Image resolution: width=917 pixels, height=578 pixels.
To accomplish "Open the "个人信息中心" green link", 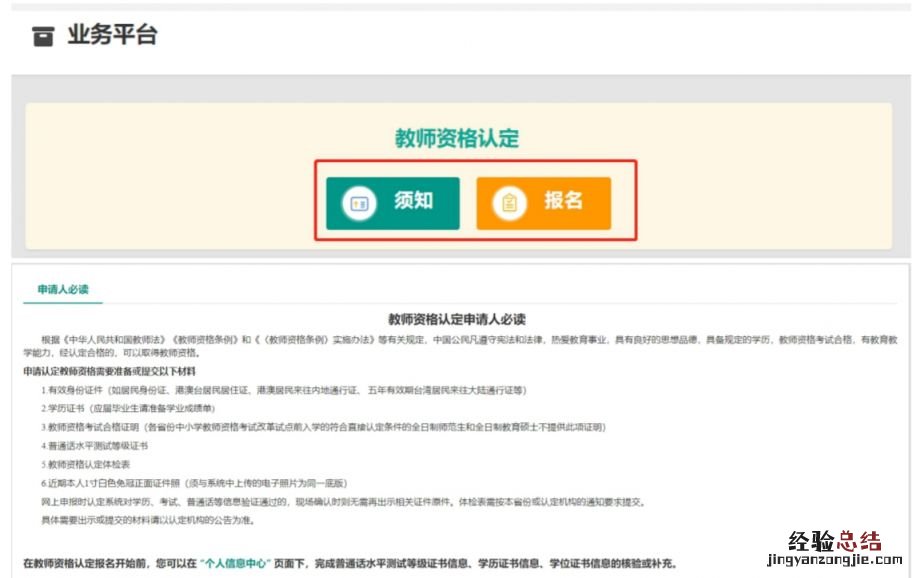I will coord(235,563).
